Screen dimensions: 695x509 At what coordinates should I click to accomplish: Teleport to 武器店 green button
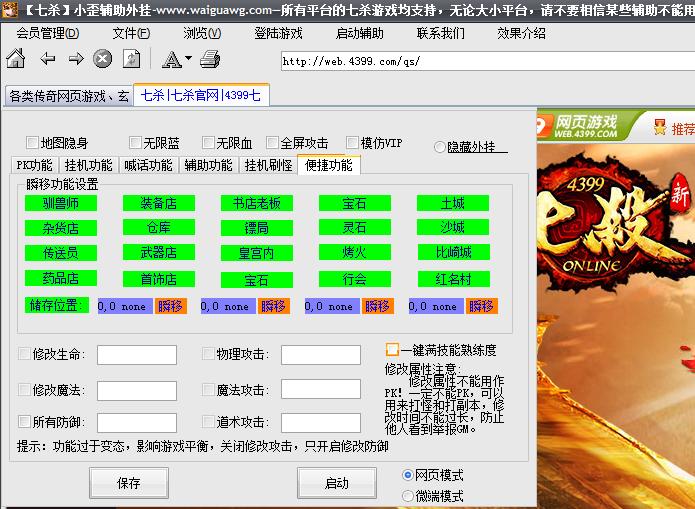tap(159, 252)
